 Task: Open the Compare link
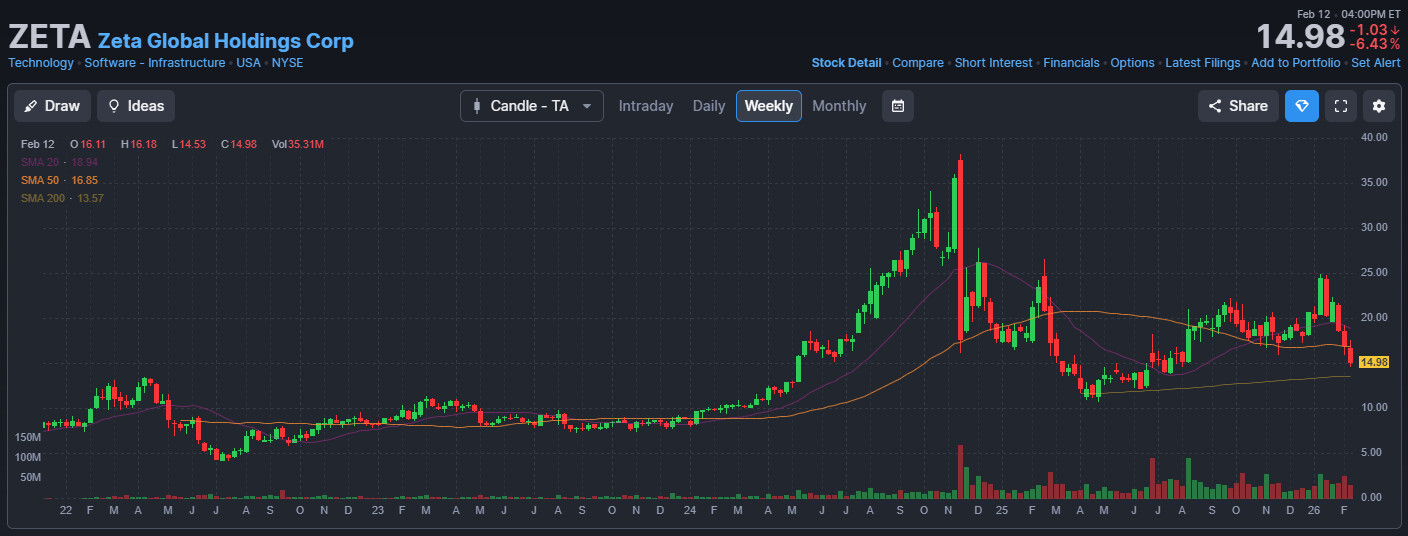[918, 63]
